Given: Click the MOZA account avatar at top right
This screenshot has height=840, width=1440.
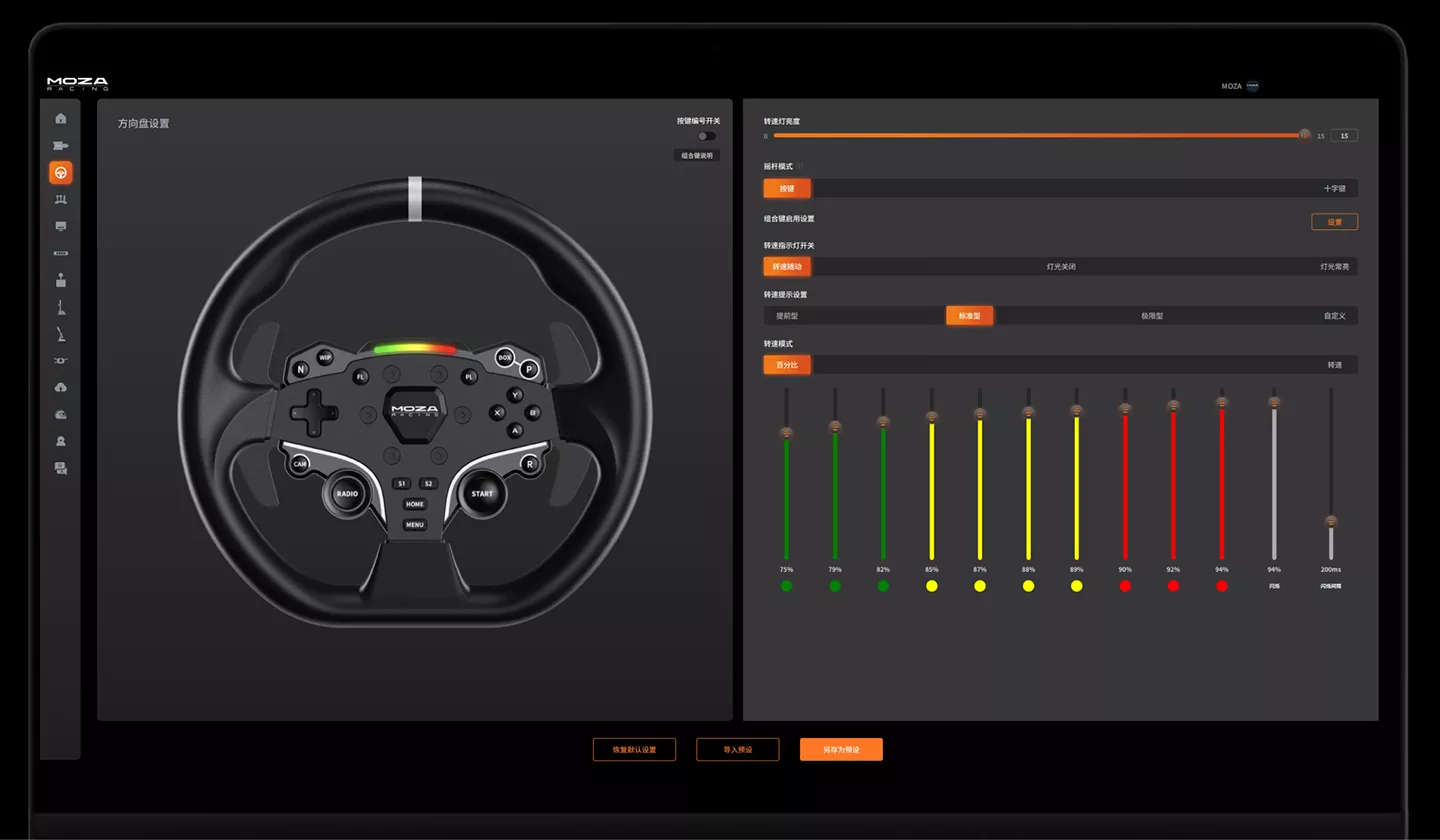Looking at the screenshot, I should coord(1252,86).
